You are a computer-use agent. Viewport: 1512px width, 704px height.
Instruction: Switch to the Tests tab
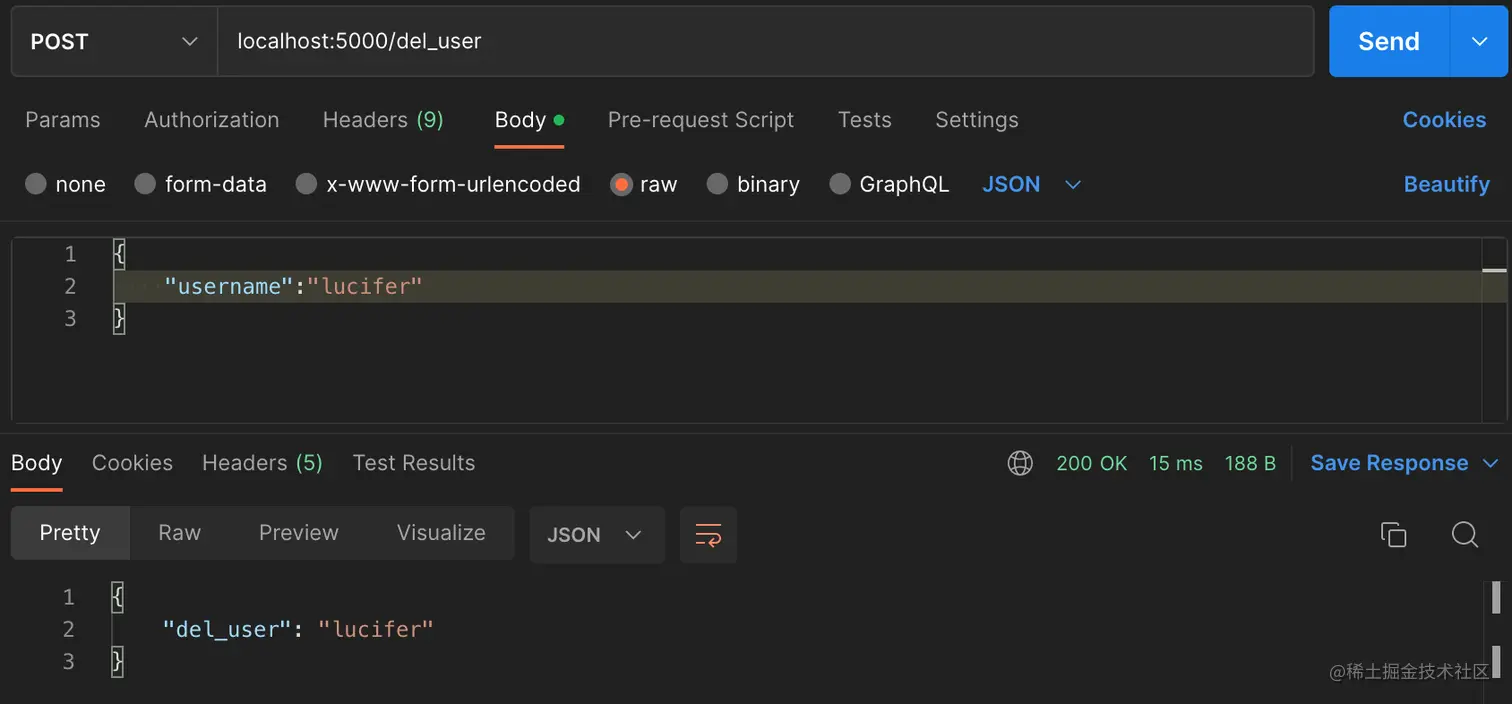[x=864, y=120]
